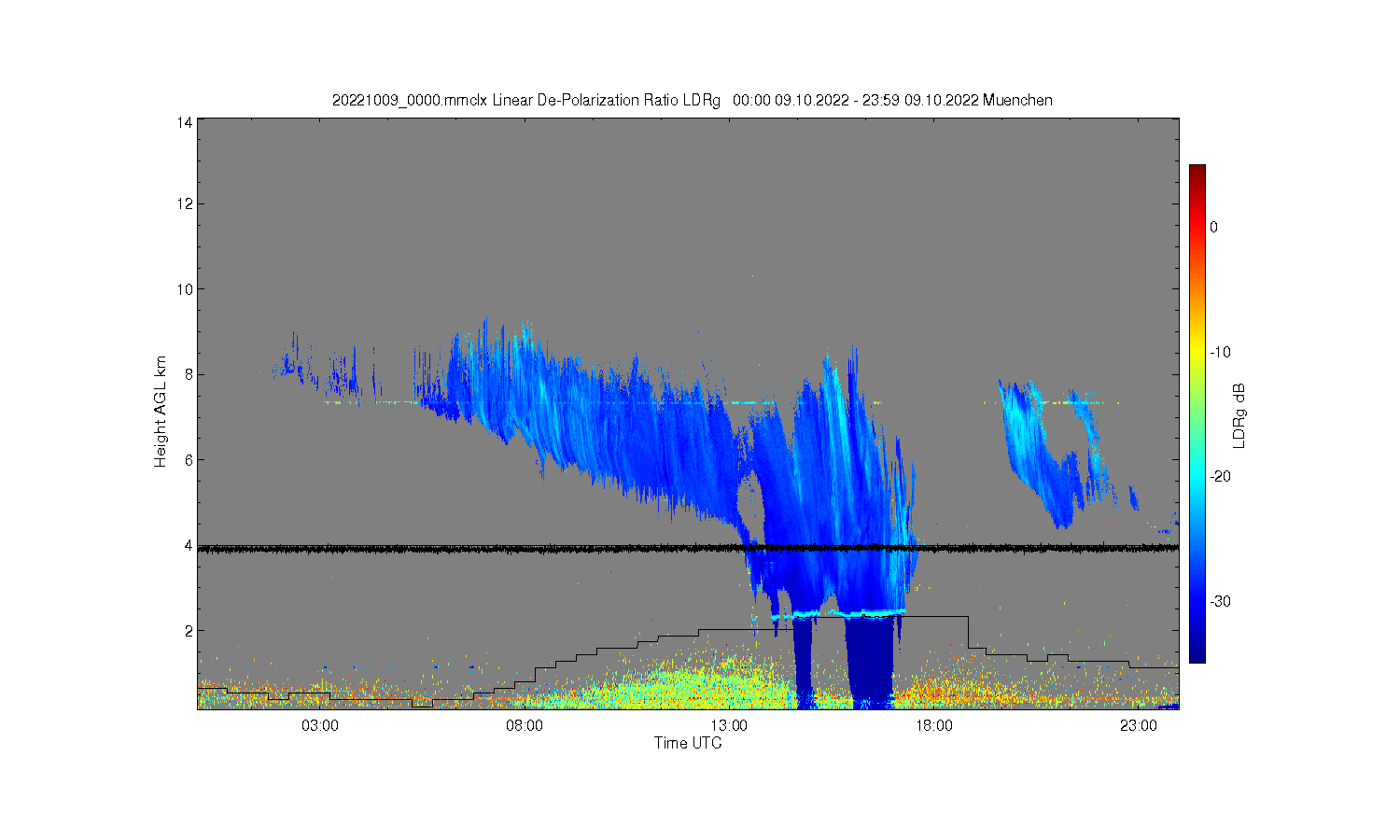Click the thick black horizontal line near 4 km
The image size is (1400, 840).
point(688,549)
